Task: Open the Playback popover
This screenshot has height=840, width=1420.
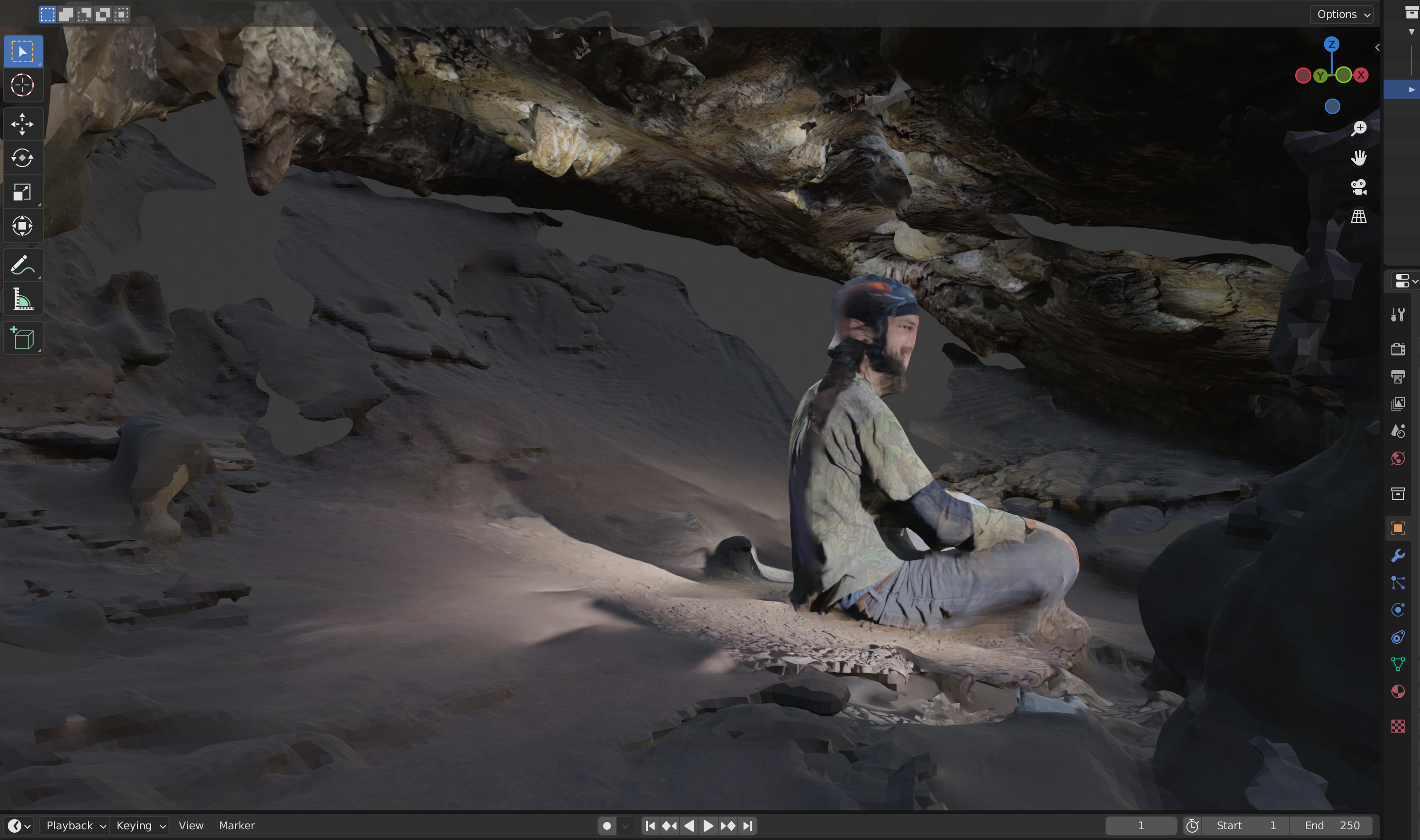Action: click(x=75, y=826)
